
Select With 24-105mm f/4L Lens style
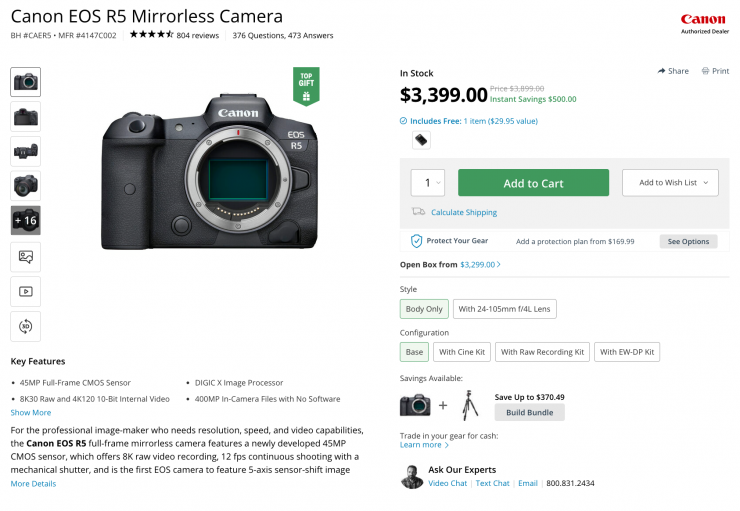click(x=505, y=309)
